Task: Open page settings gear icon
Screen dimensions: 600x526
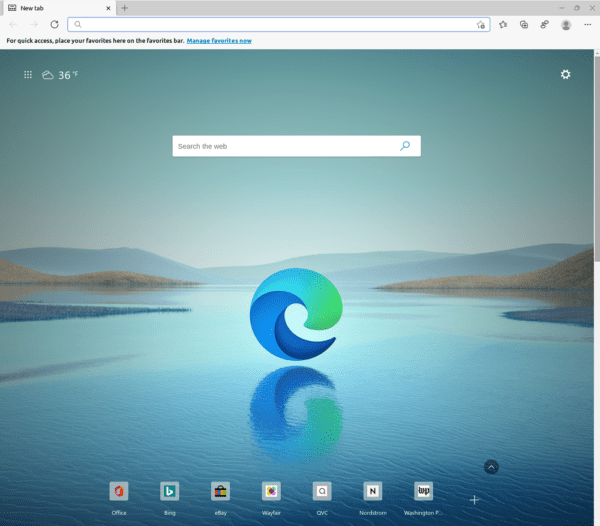Action: pos(566,74)
